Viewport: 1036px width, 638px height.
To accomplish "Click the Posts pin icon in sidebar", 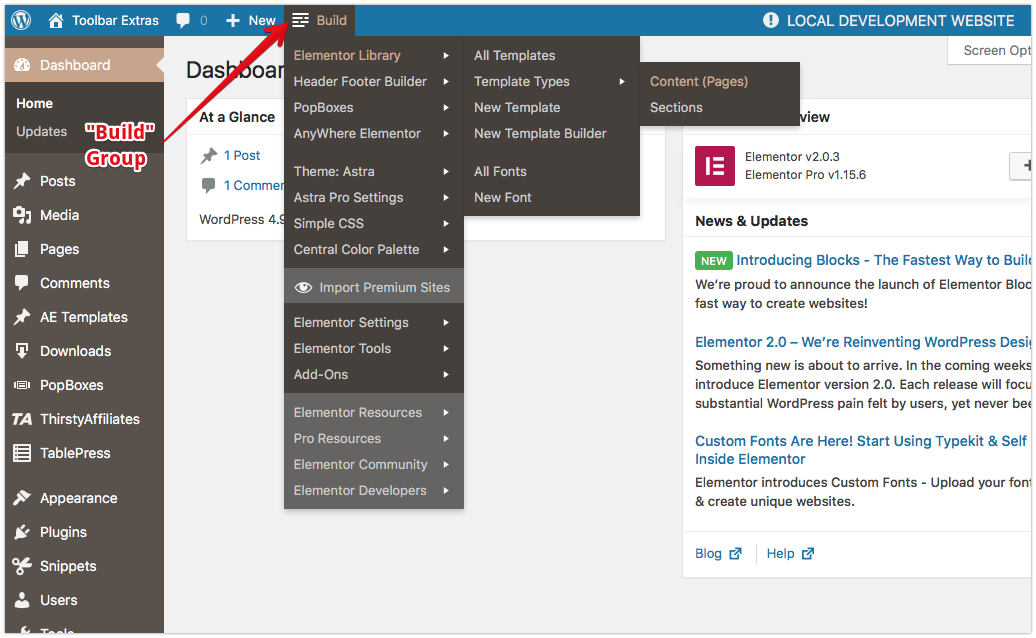I will pos(22,180).
